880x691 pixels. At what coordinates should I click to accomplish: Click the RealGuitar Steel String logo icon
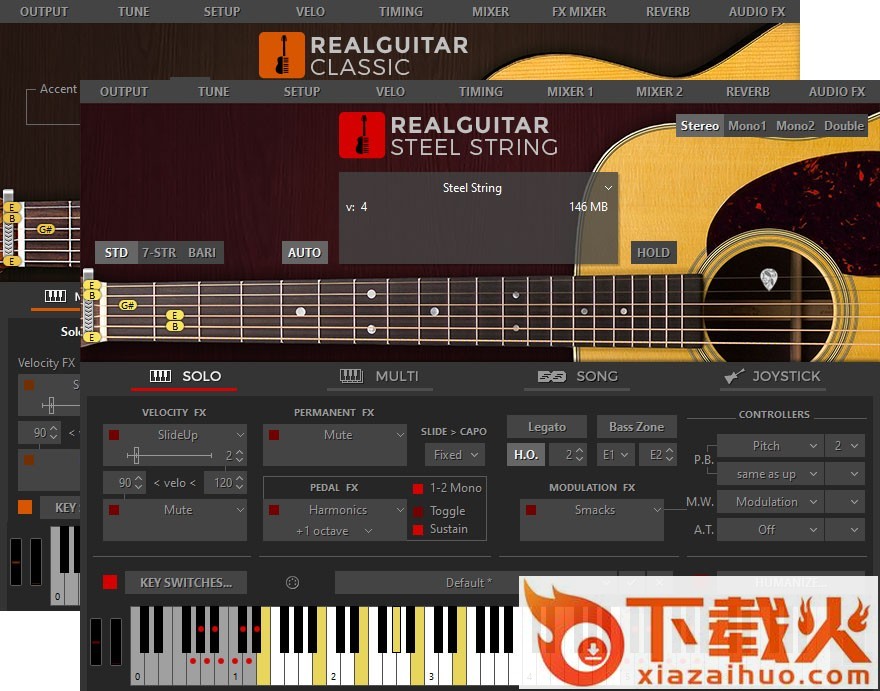tap(362, 135)
